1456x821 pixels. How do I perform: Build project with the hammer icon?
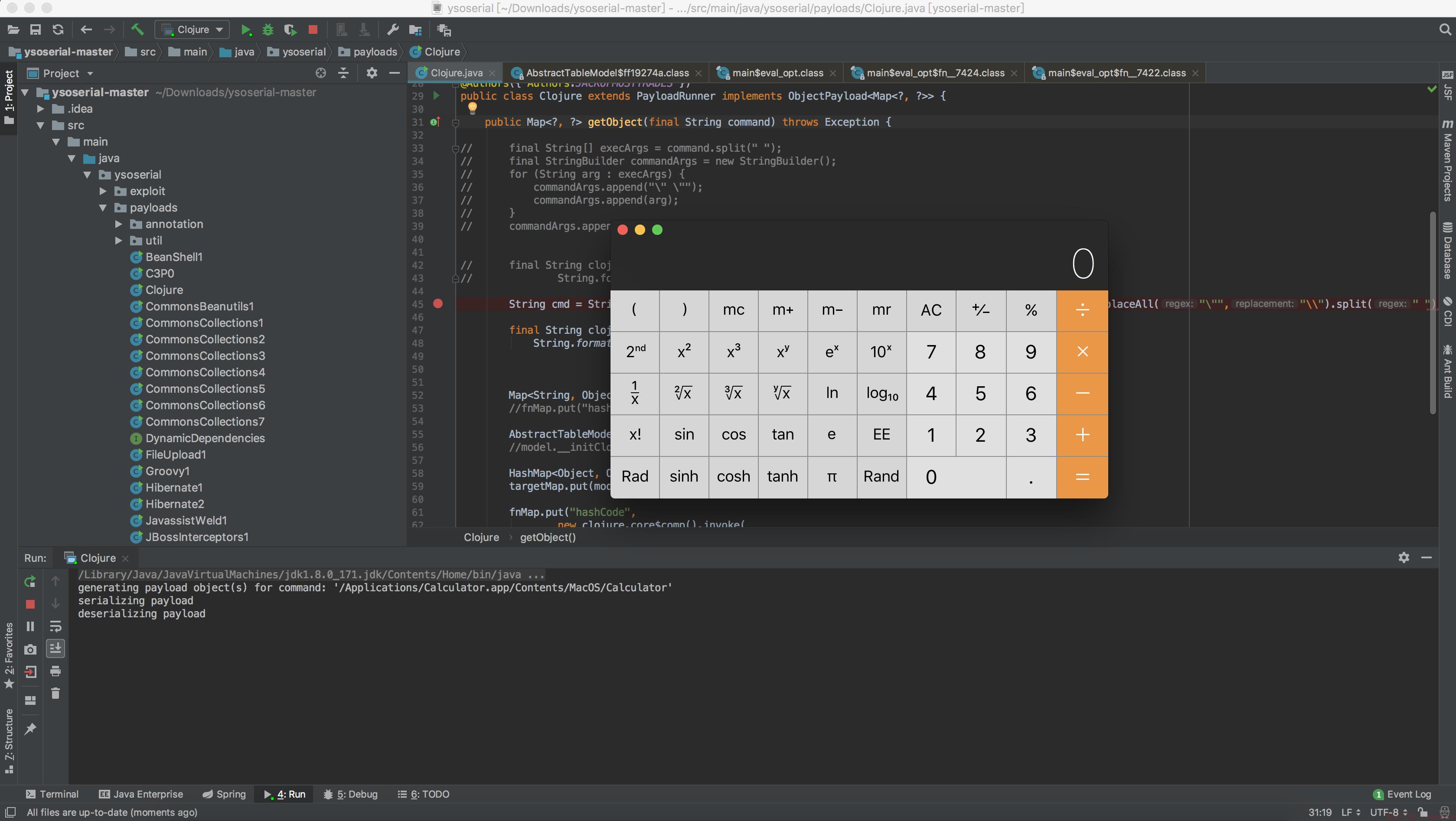click(x=137, y=29)
